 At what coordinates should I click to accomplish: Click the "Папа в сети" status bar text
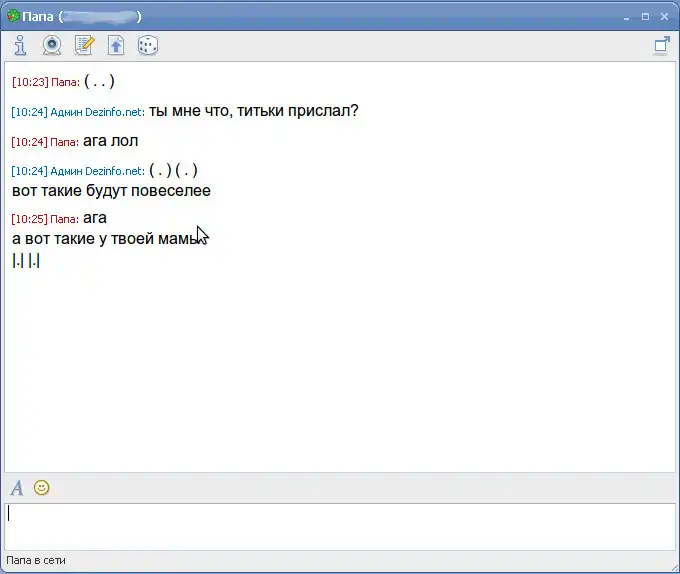coord(36,561)
